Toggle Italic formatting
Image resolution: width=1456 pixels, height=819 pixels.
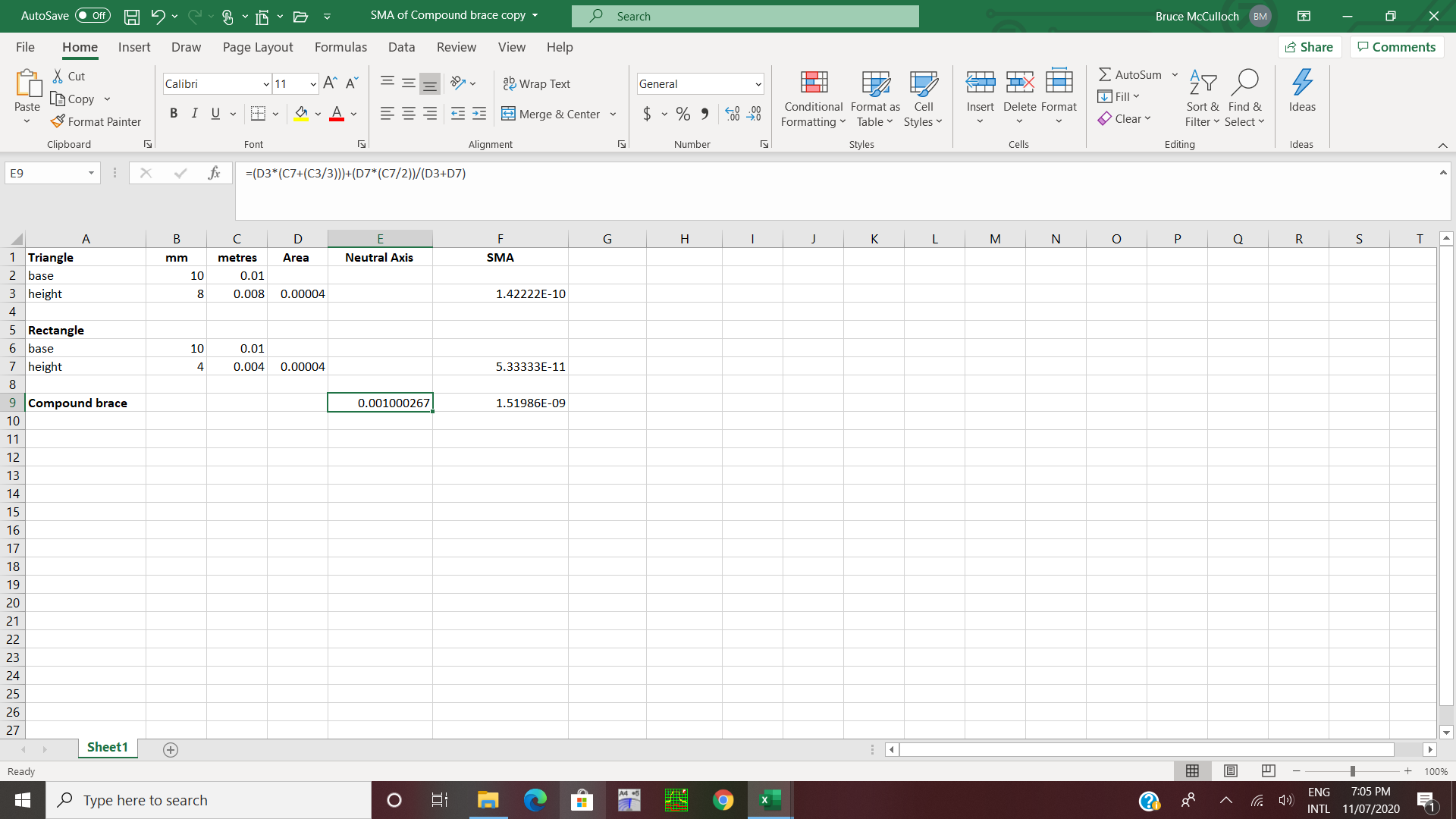195,114
